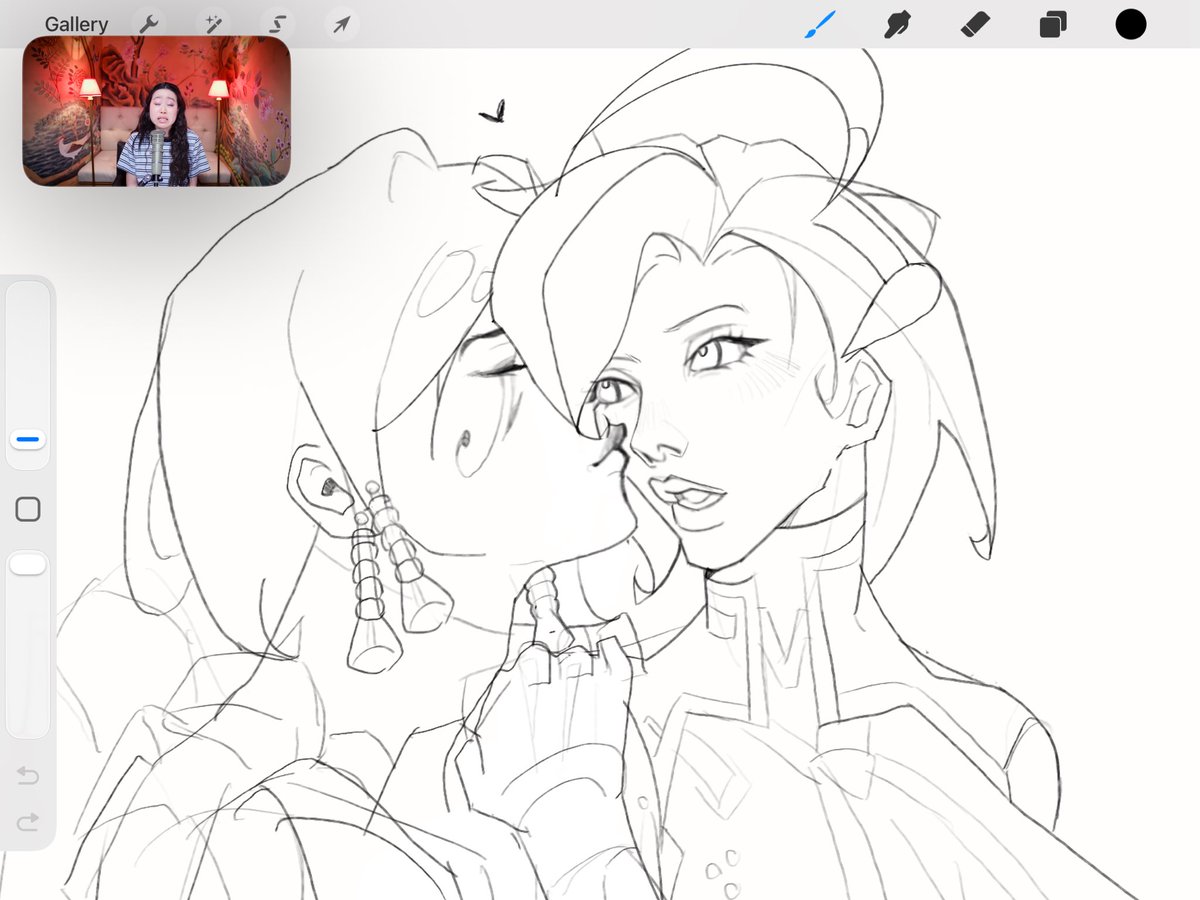Image resolution: width=1200 pixels, height=900 pixels.
Task: Click the brush opacity slider handle
Action: tap(28, 565)
